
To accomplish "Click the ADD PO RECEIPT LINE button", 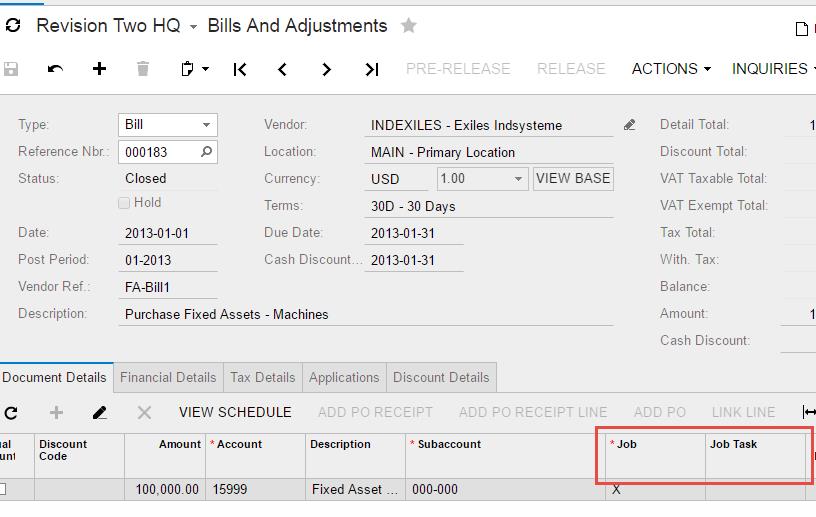I will [533, 412].
